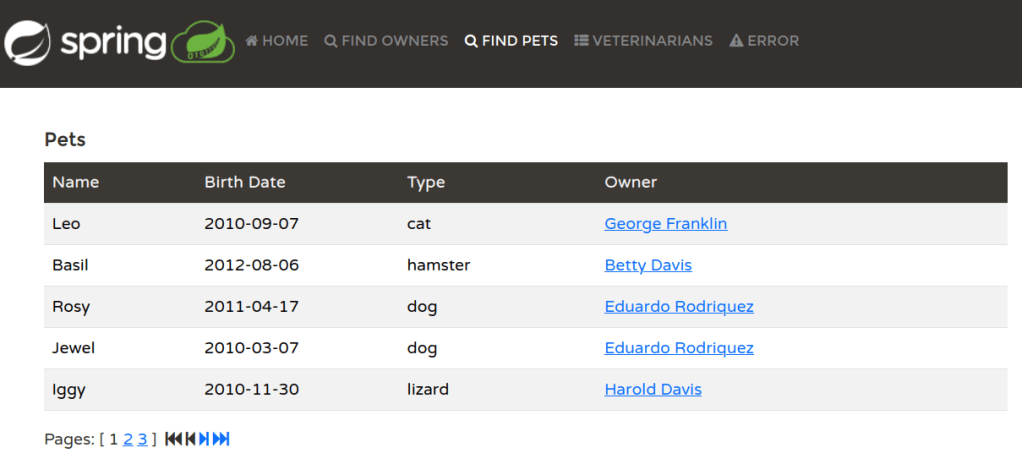Open Eduardo Rodriquez link in Rosy's row
Screen dimensions: 1022x464
[679, 307]
